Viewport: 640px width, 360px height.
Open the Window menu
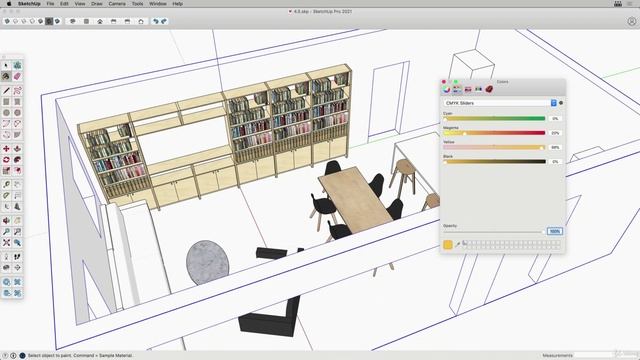[158, 4]
